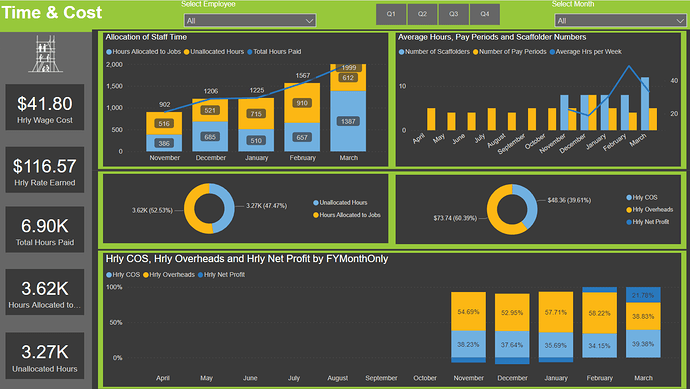Select January 715 unallocated hours segment
Image resolution: width=690 pixels, height=389 pixels.
click(x=256, y=114)
